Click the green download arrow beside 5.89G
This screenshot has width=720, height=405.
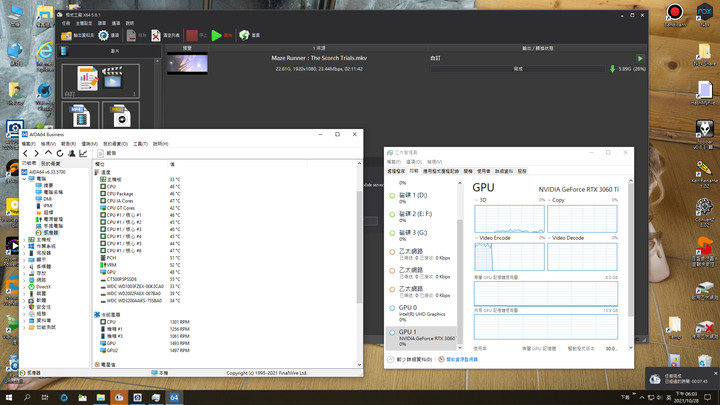tap(612, 69)
